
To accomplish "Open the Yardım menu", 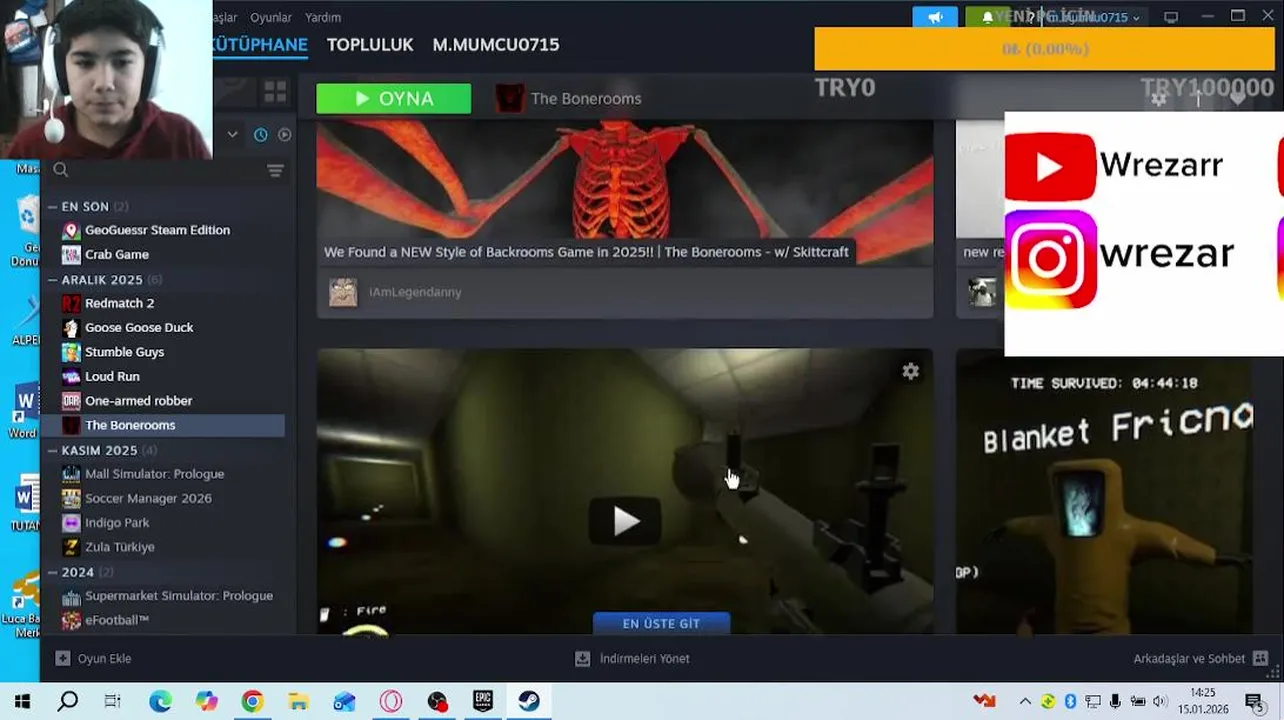I will (323, 17).
